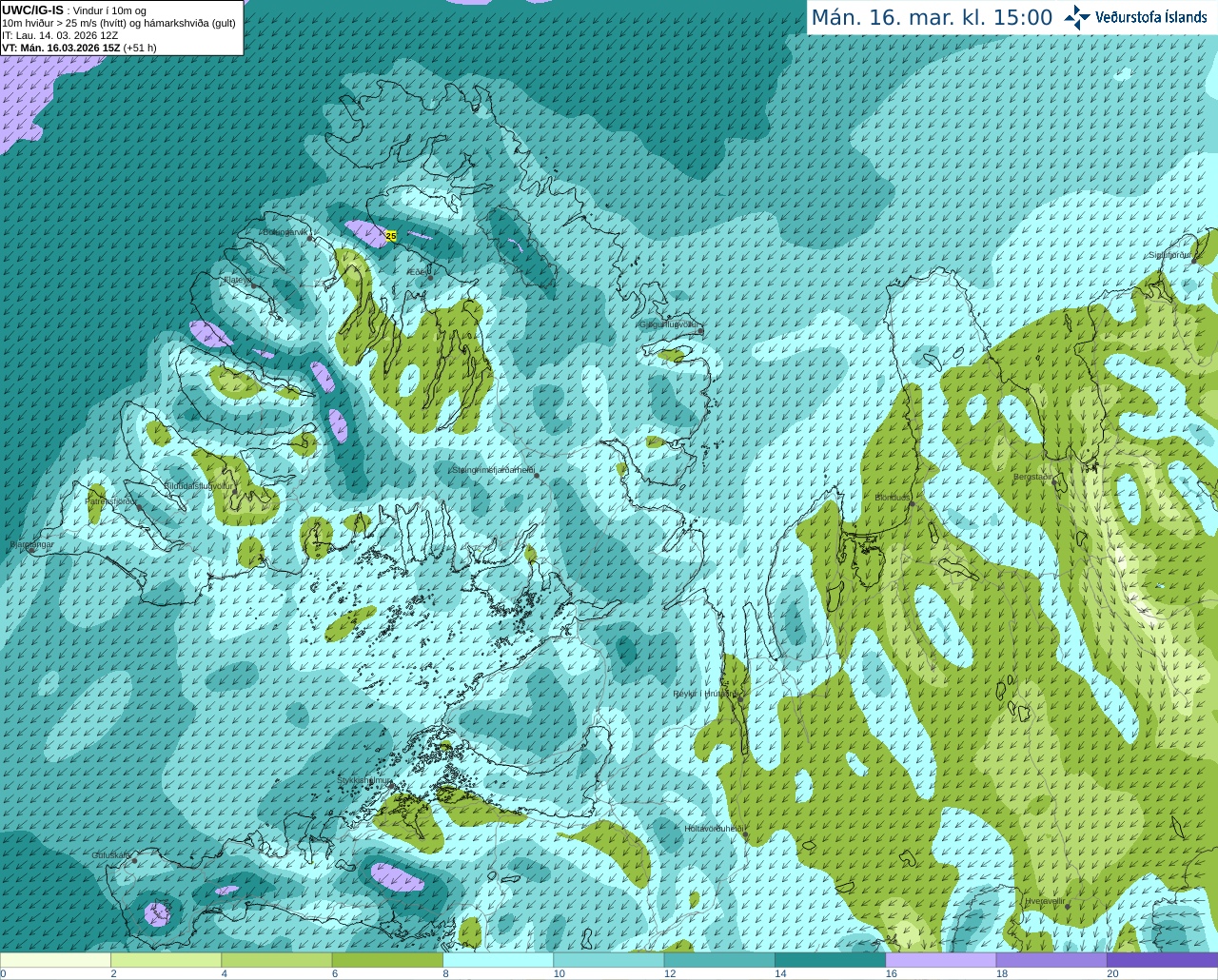This screenshot has width=1218, height=980.
Task: Click the Flateyri station label
Action: tap(238, 280)
